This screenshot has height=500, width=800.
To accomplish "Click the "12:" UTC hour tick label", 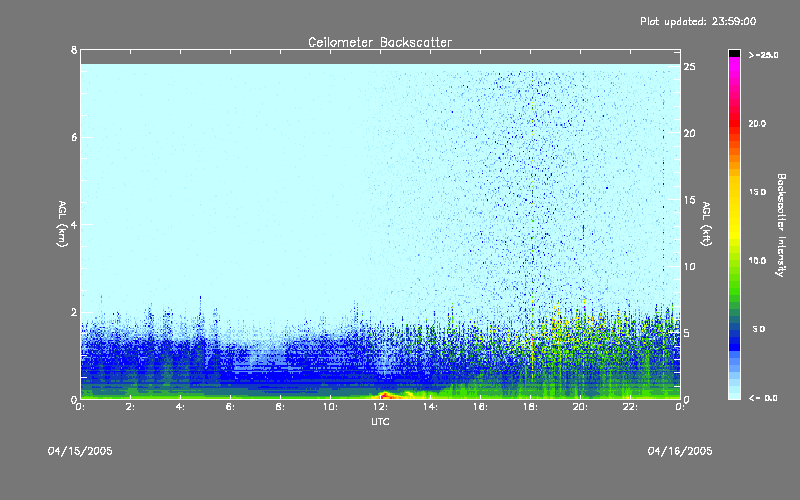I will pos(380,407).
